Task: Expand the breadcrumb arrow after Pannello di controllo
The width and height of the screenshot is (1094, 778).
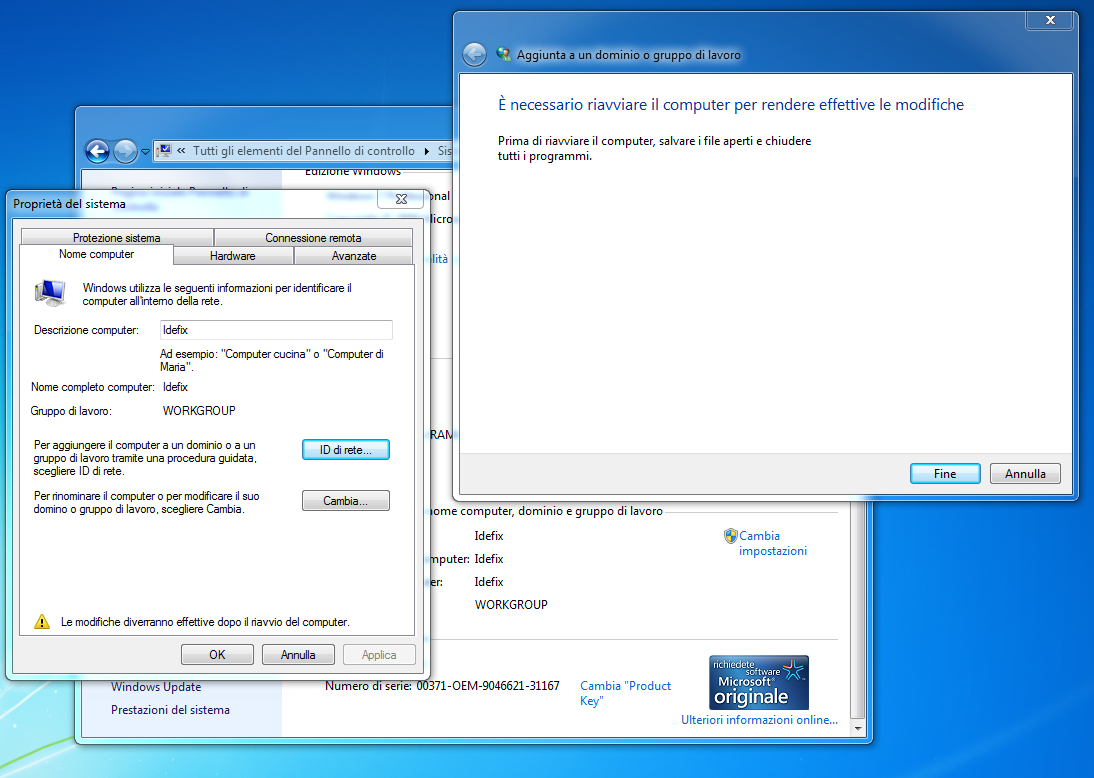Action: pos(427,151)
